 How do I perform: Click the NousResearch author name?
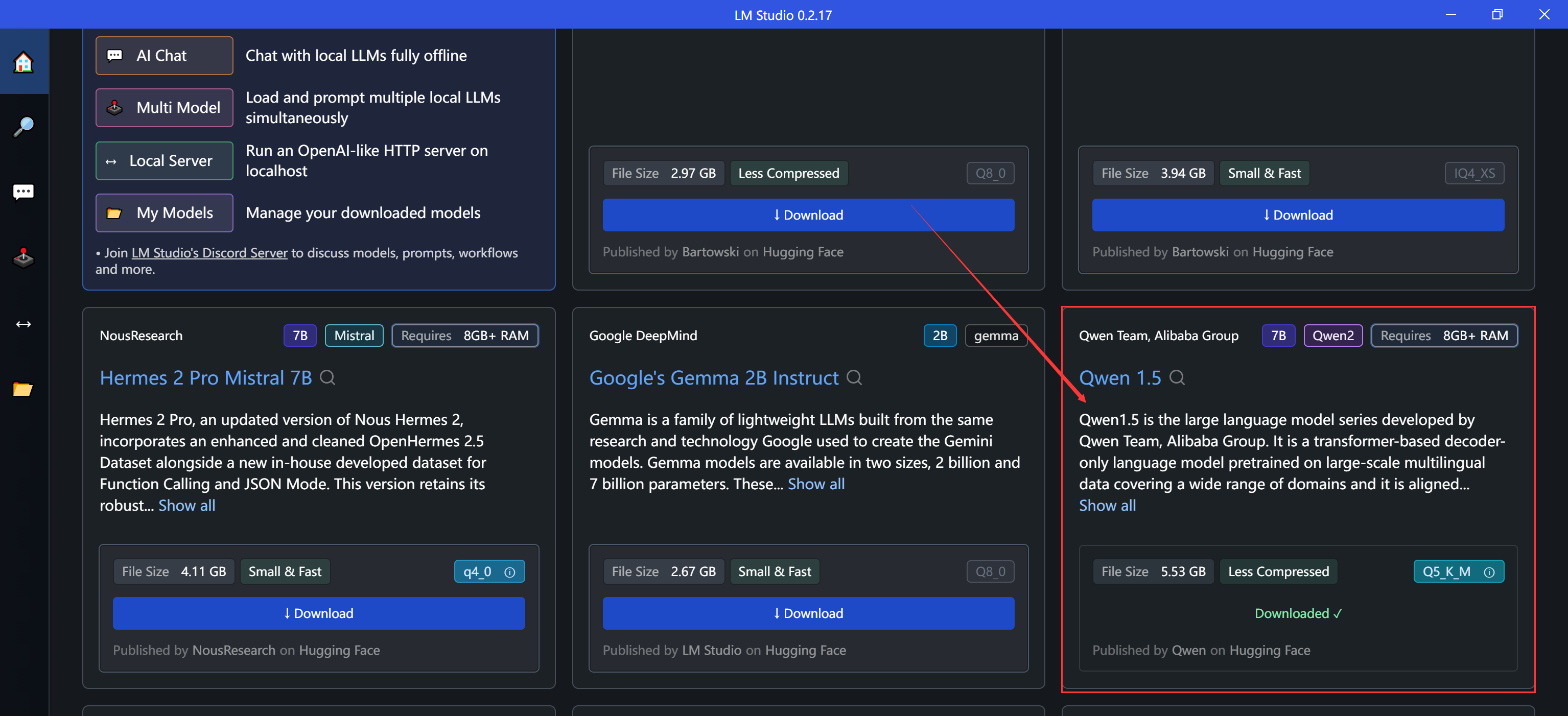[141, 335]
